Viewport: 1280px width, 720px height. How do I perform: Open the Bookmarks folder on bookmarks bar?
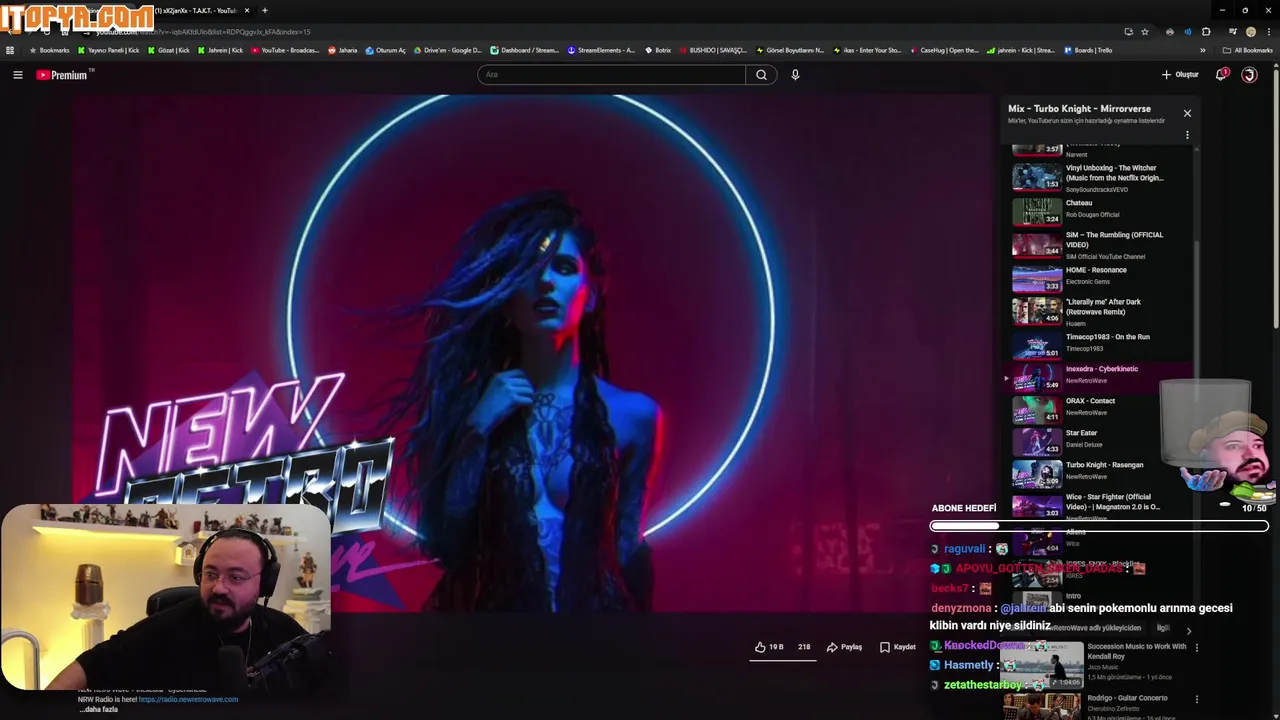(49, 50)
